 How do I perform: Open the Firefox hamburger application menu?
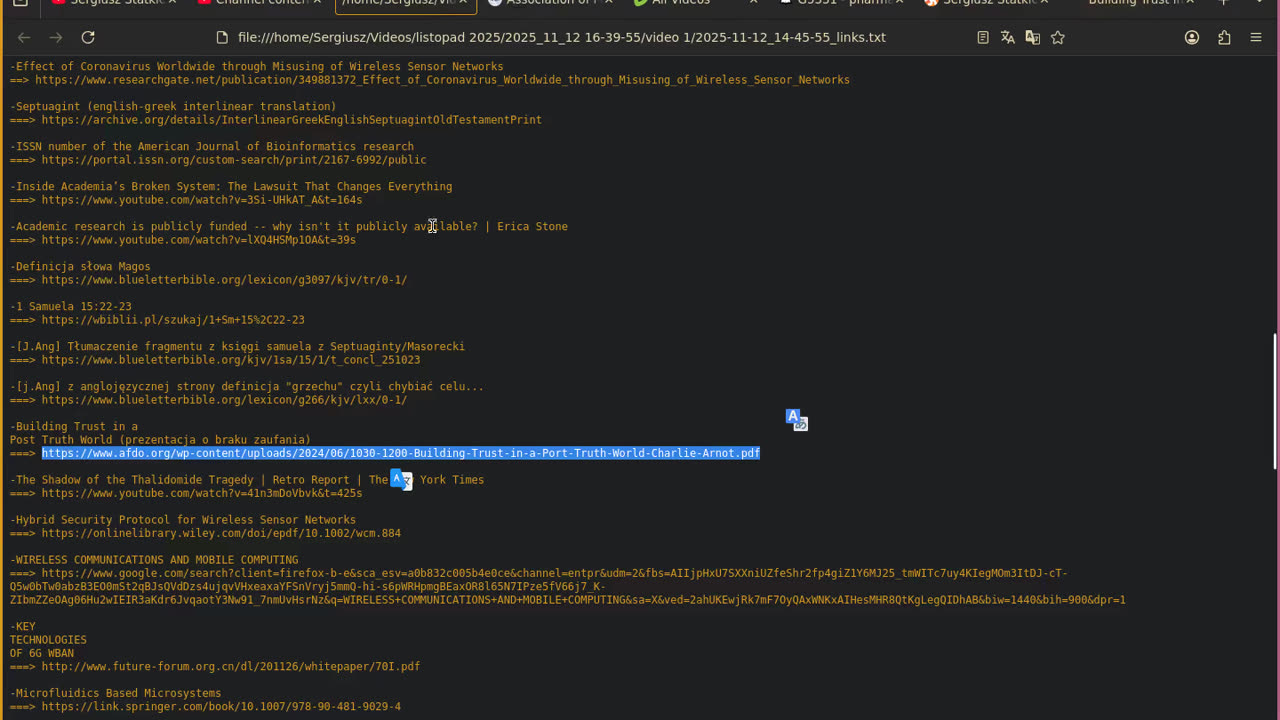(1256, 37)
